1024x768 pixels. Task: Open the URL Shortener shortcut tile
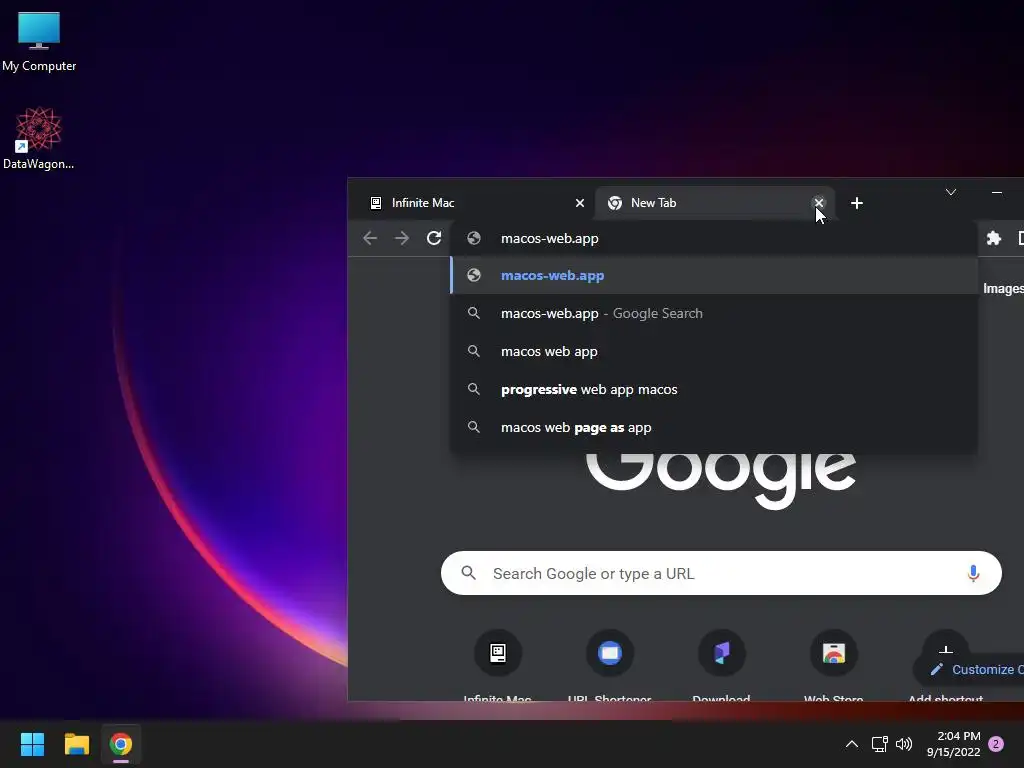(610, 665)
